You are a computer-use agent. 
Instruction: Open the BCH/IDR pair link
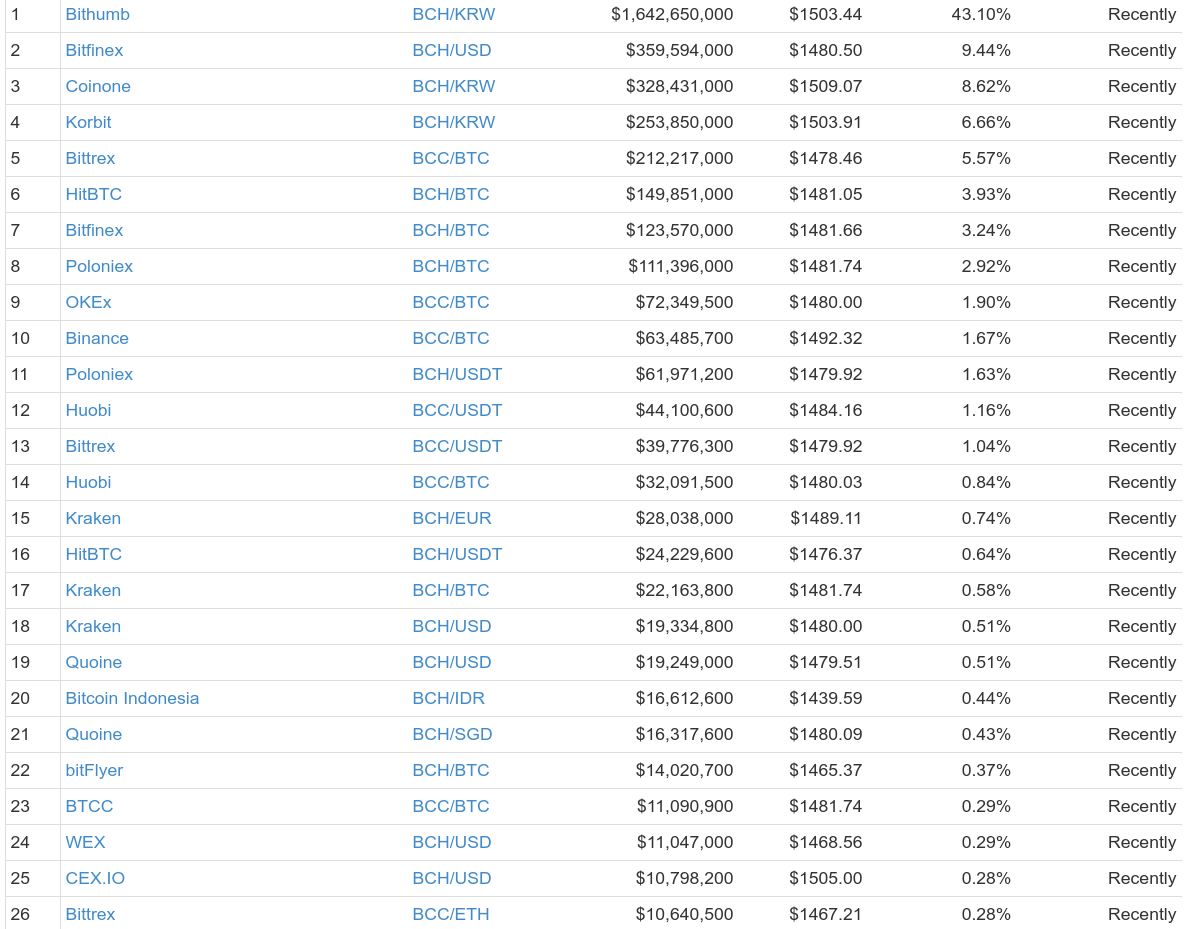(x=448, y=698)
